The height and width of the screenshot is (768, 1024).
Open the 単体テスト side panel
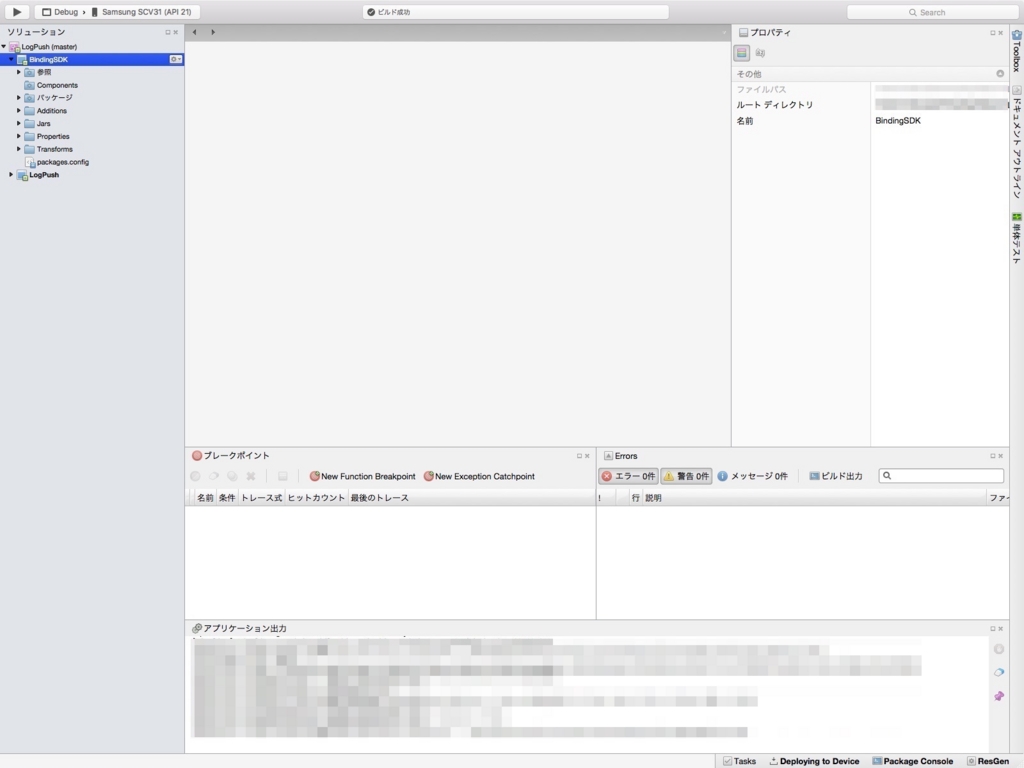pyautogui.click(x=1017, y=238)
